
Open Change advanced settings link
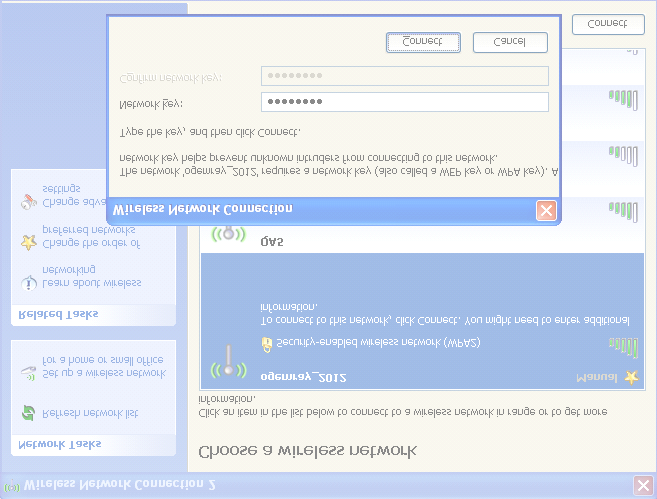click(x=74, y=196)
